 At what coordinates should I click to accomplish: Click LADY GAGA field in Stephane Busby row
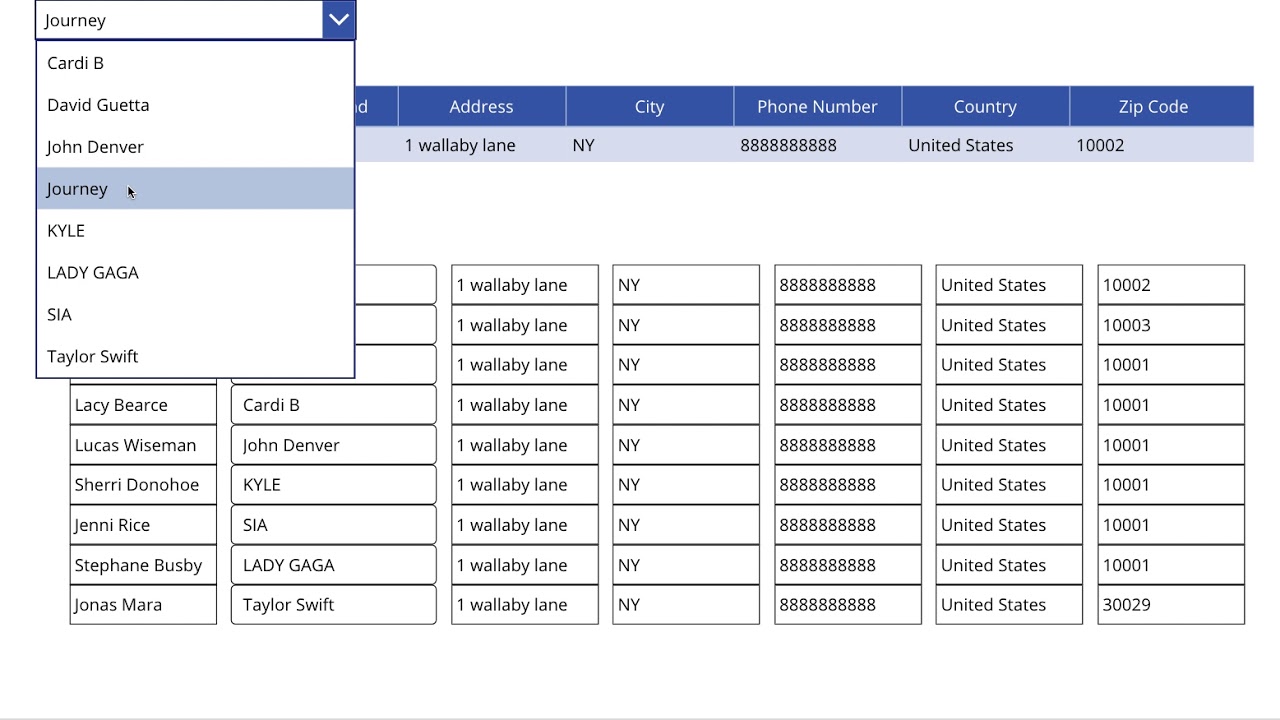[334, 565]
